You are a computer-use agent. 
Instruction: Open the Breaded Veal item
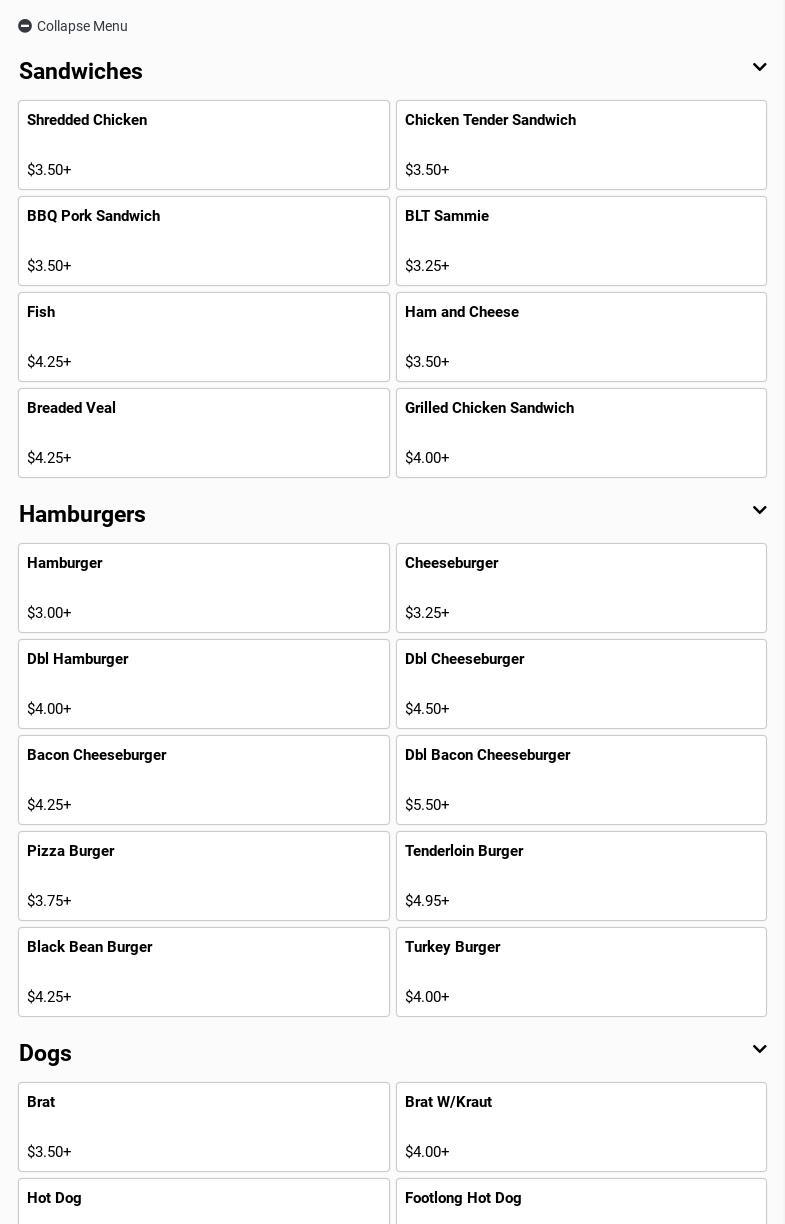click(203, 433)
